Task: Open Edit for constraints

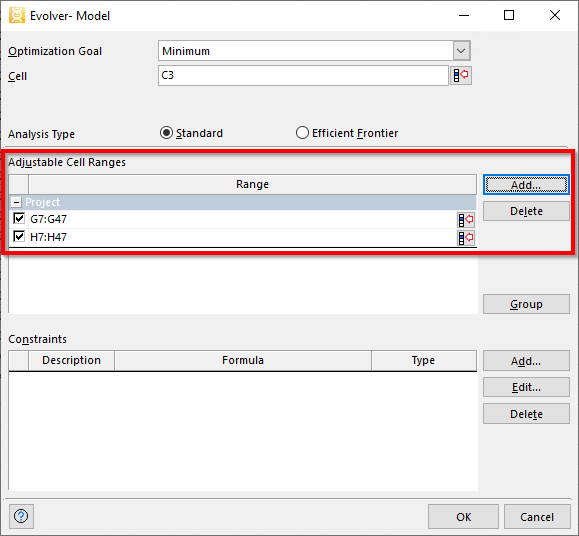Action: pos(526,387)
